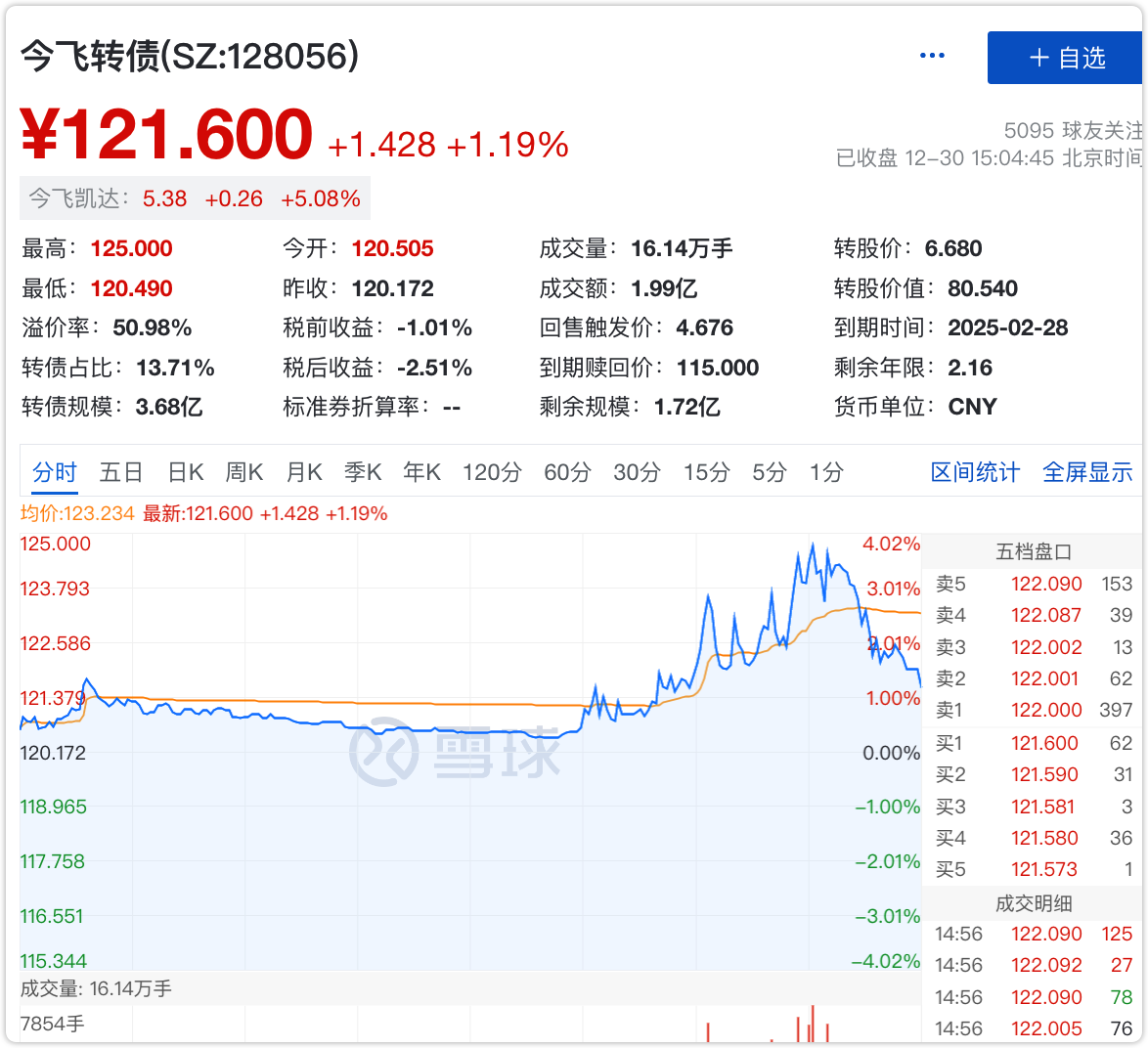Open the 年K chart view
This screenshot has width=1148, height=1048.
[422, 473]
